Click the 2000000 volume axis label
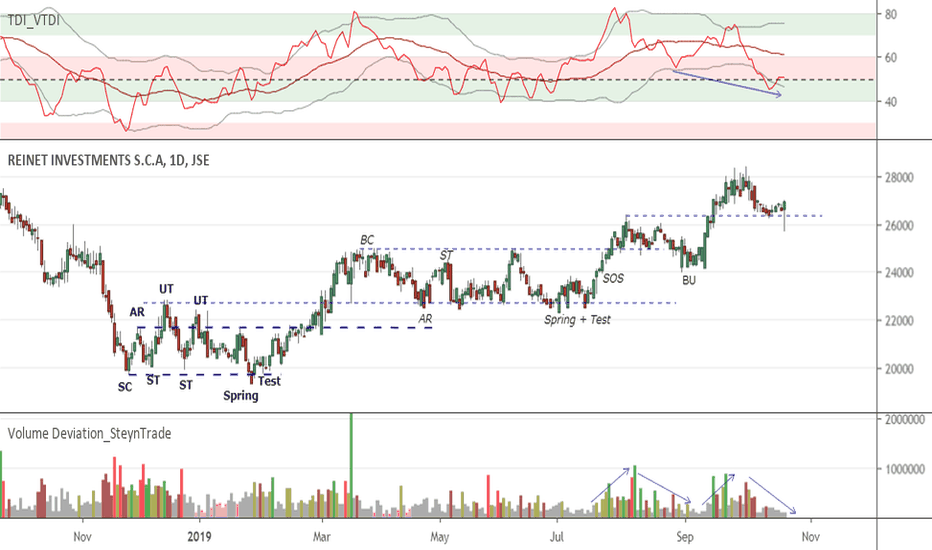 904,419
